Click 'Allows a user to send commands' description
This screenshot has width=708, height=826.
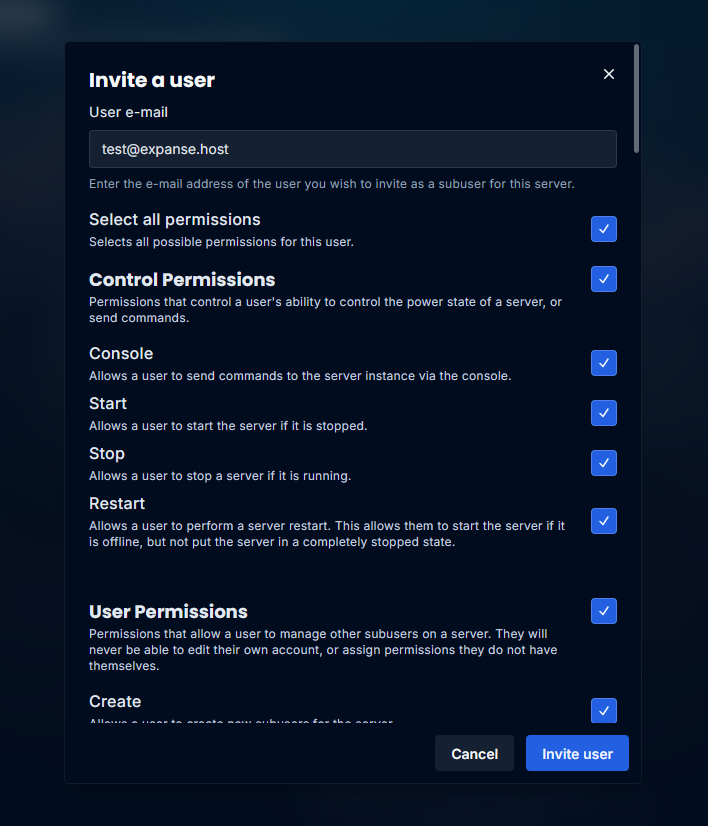tap(300, 376)
